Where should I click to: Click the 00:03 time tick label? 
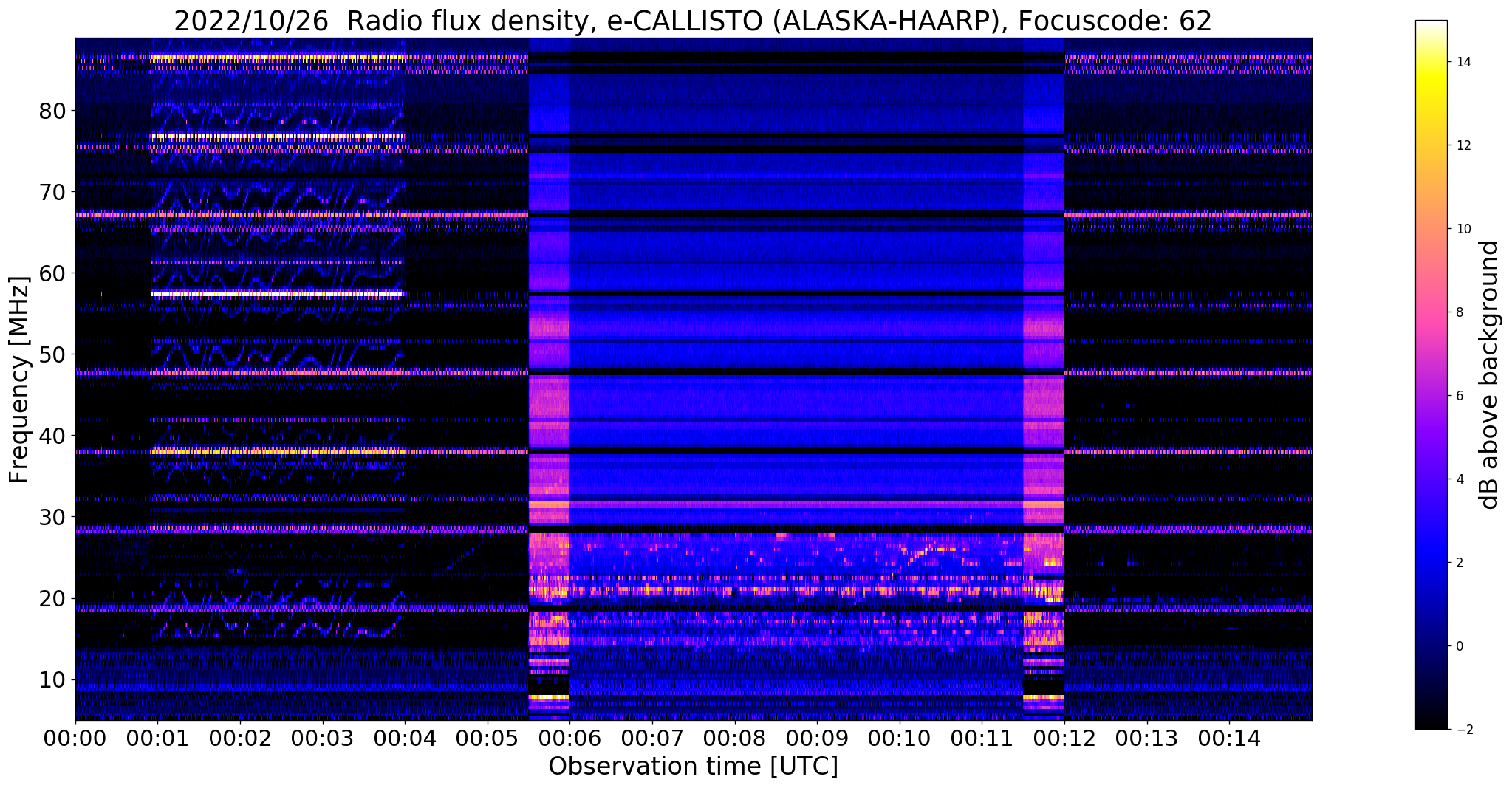[322, 738]
